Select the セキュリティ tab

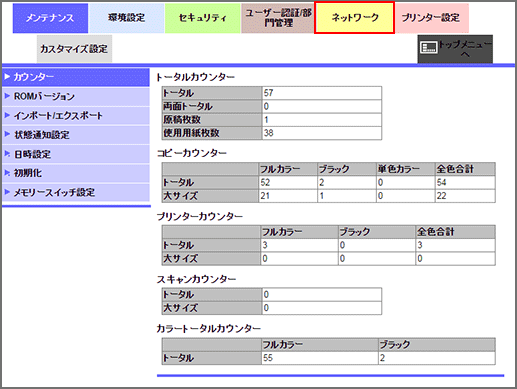coord(203,18)
